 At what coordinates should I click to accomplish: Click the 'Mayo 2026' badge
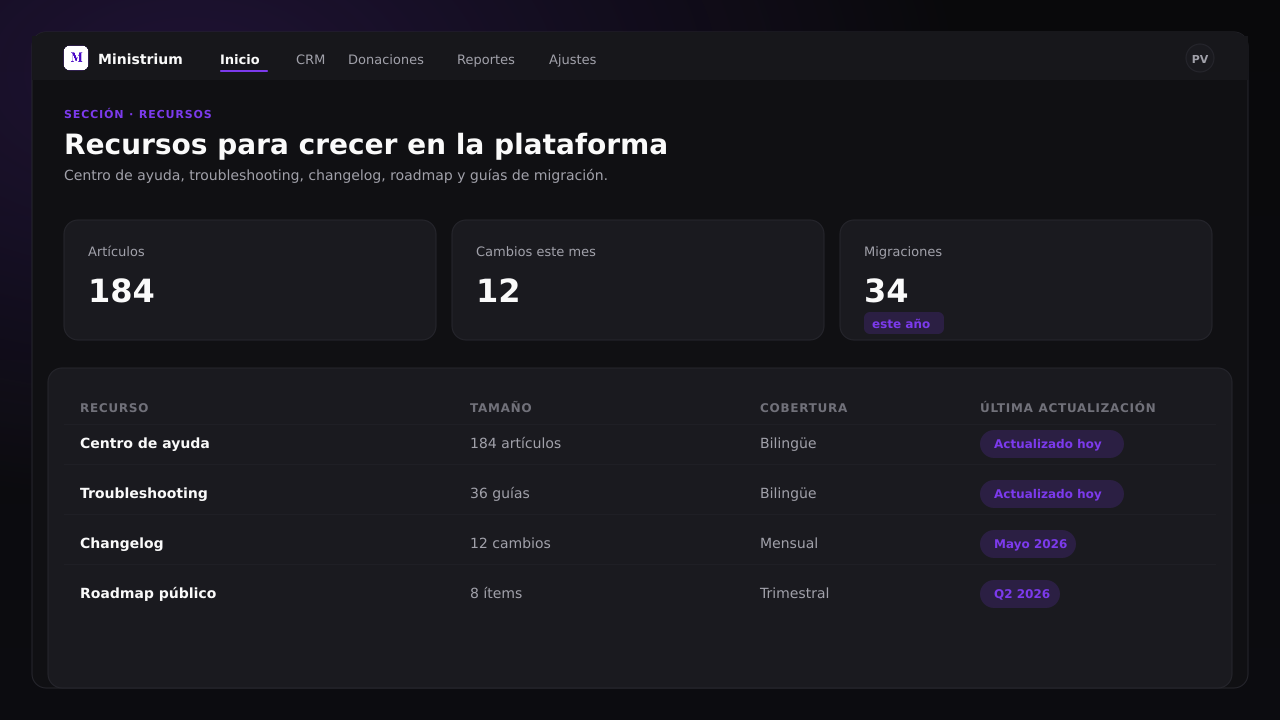tap(1028, 544)
